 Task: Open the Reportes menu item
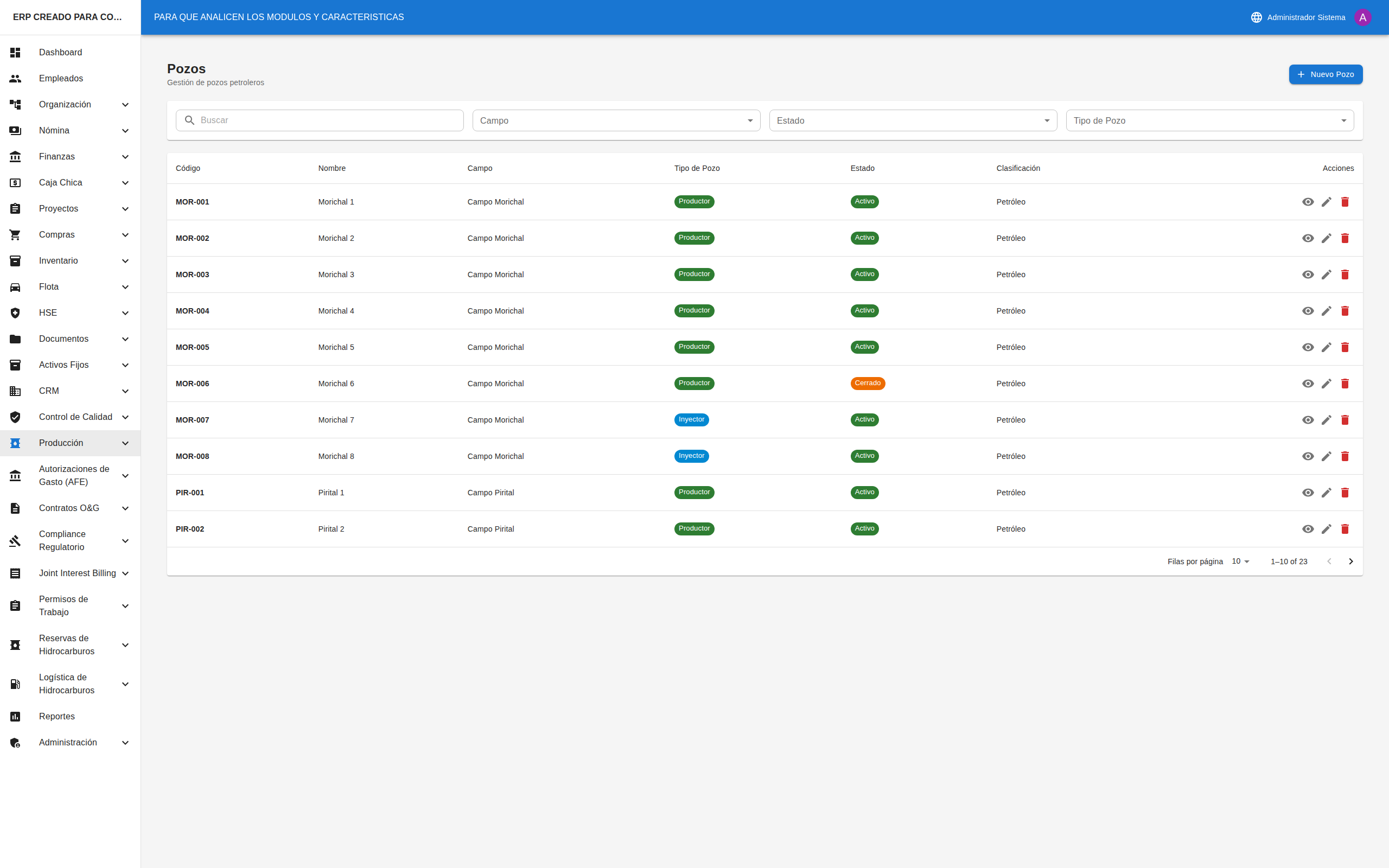pos(57,716)
